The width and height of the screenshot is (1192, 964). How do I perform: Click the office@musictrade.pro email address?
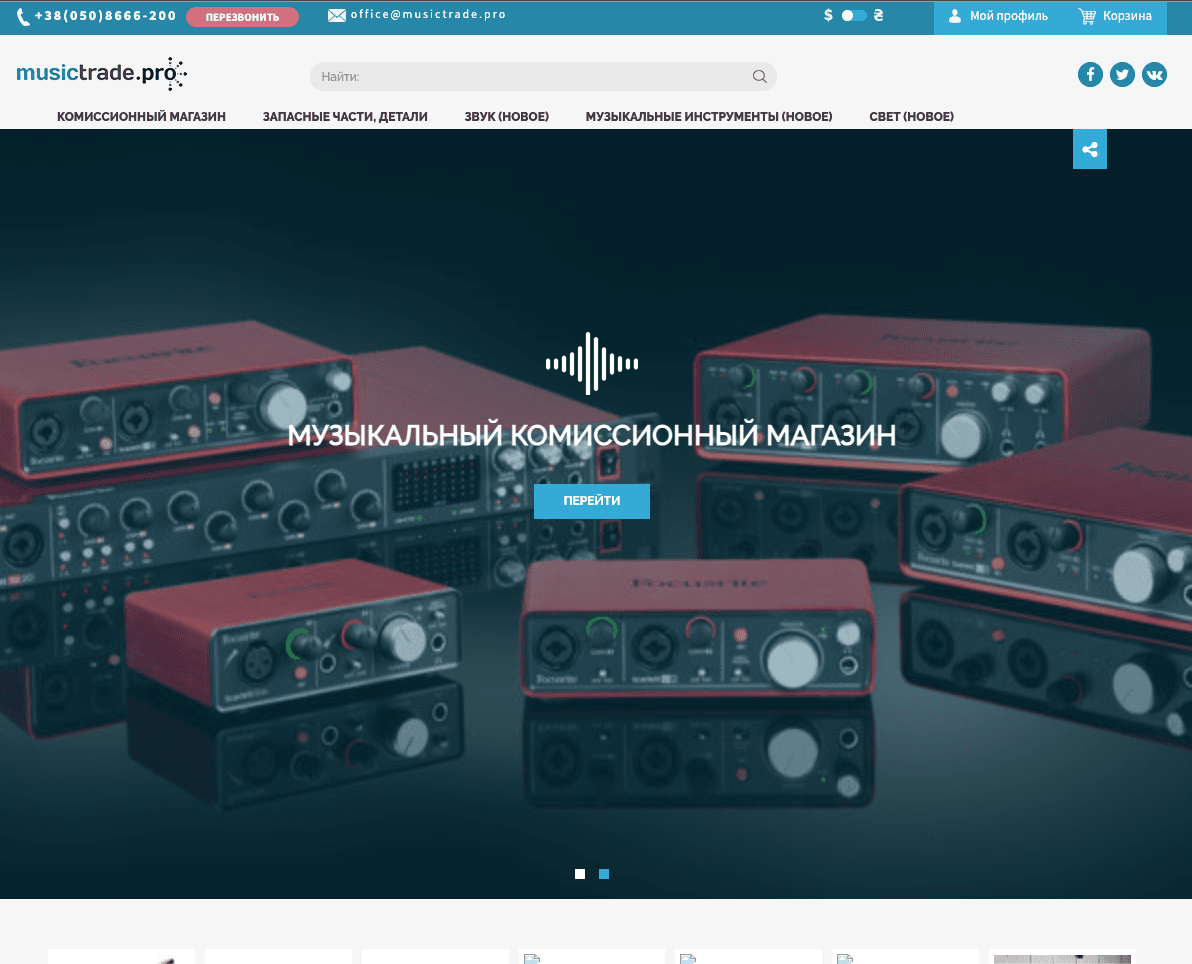click(x=428, y=14)
